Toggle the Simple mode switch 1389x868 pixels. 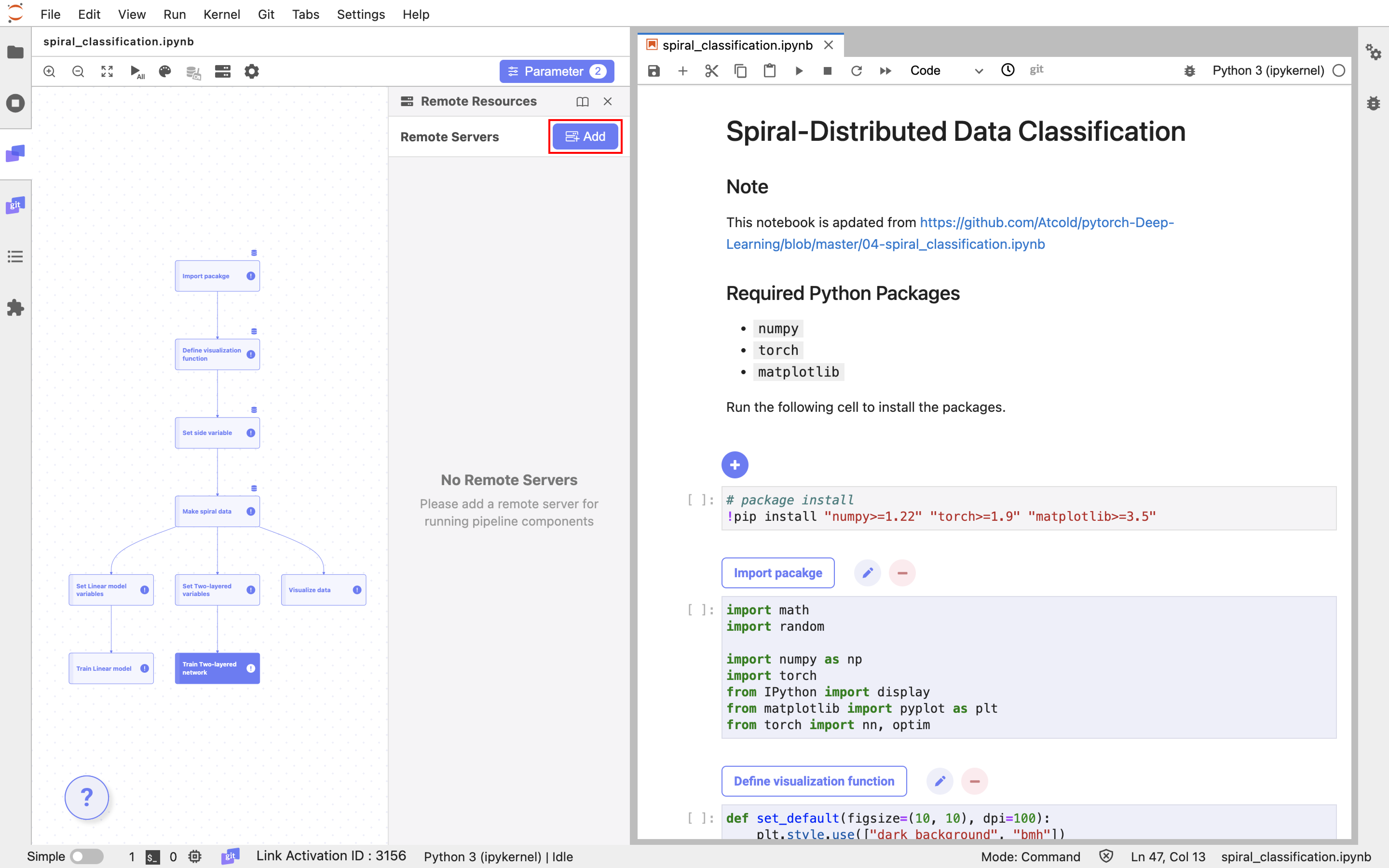(x=86, y=856)
